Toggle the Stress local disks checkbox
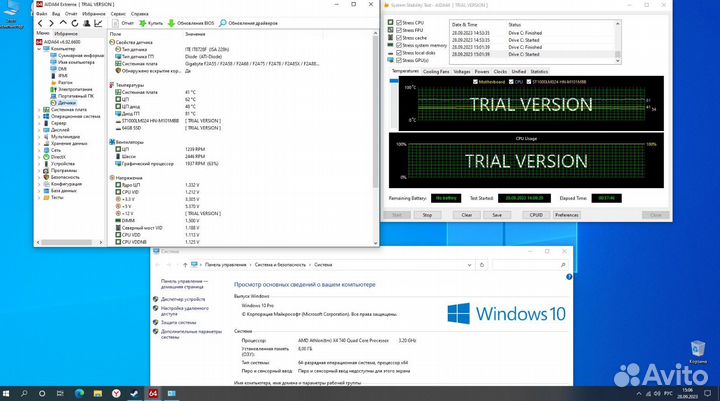Image resolution: width=720 pixels, height=401 pixels. point(399,53)
